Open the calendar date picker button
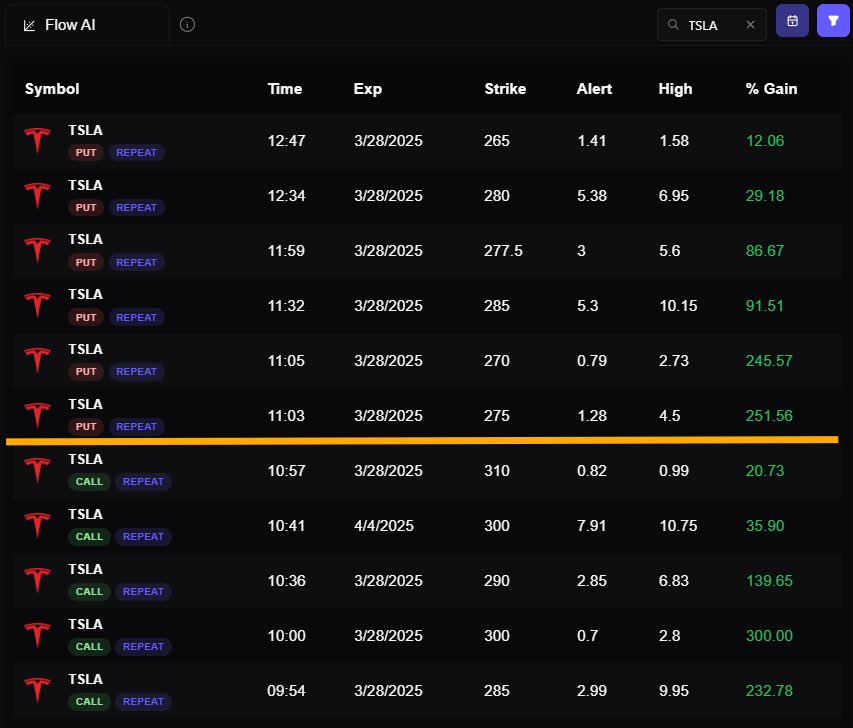This screenshot has width=853, height=728. coord(792,21)
